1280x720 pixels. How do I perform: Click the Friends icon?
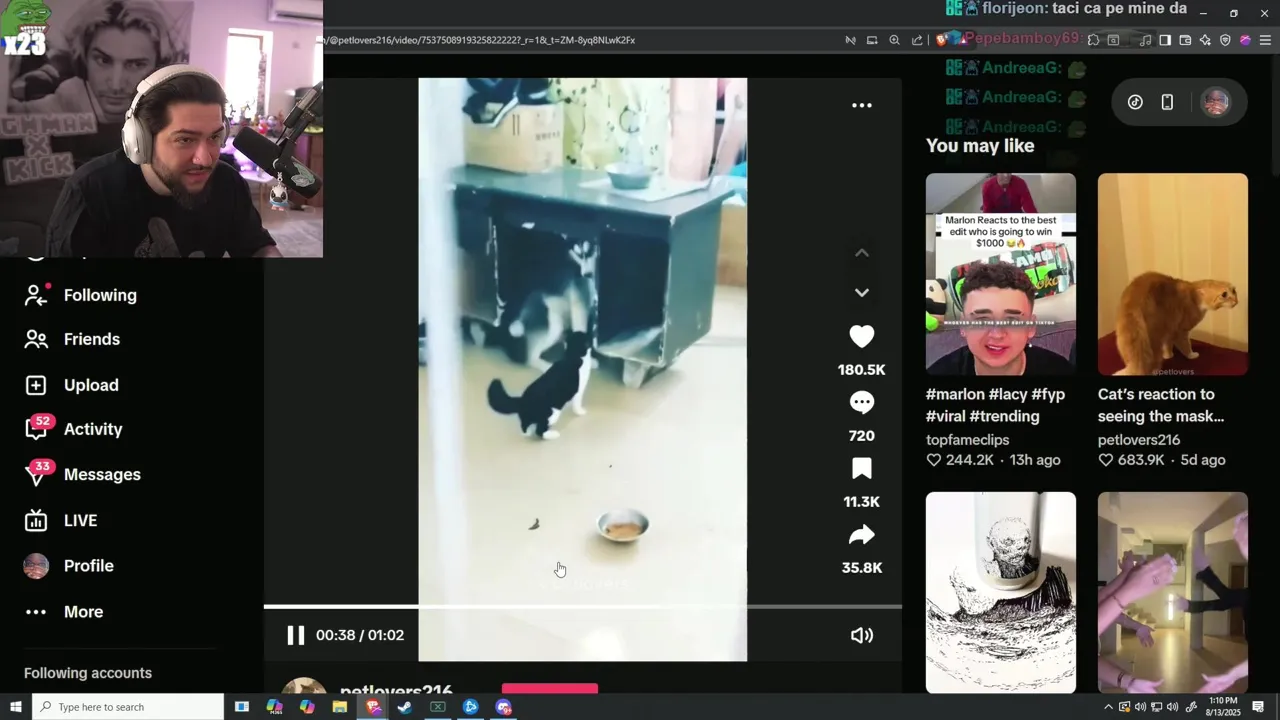pyautogui.click(x=36, y=339)
